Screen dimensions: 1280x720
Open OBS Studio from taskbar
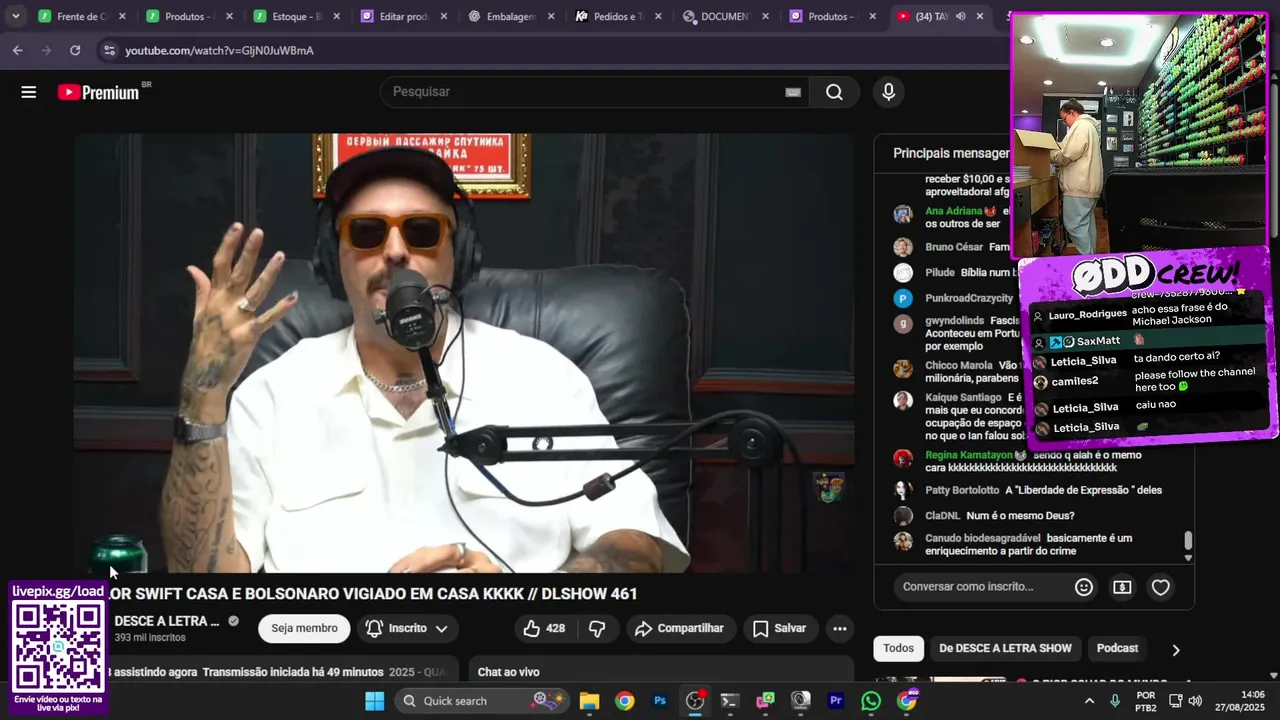tap(695, 701)
